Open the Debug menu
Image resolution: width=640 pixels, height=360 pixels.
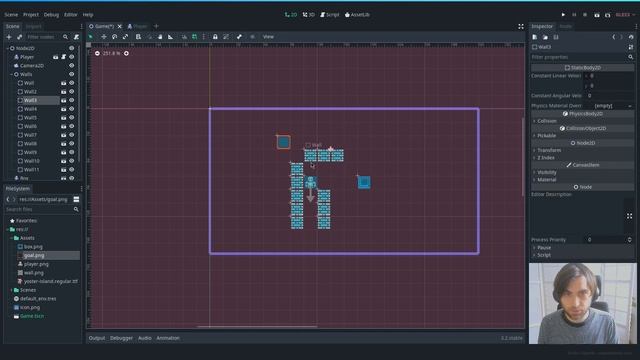point(51,15)
